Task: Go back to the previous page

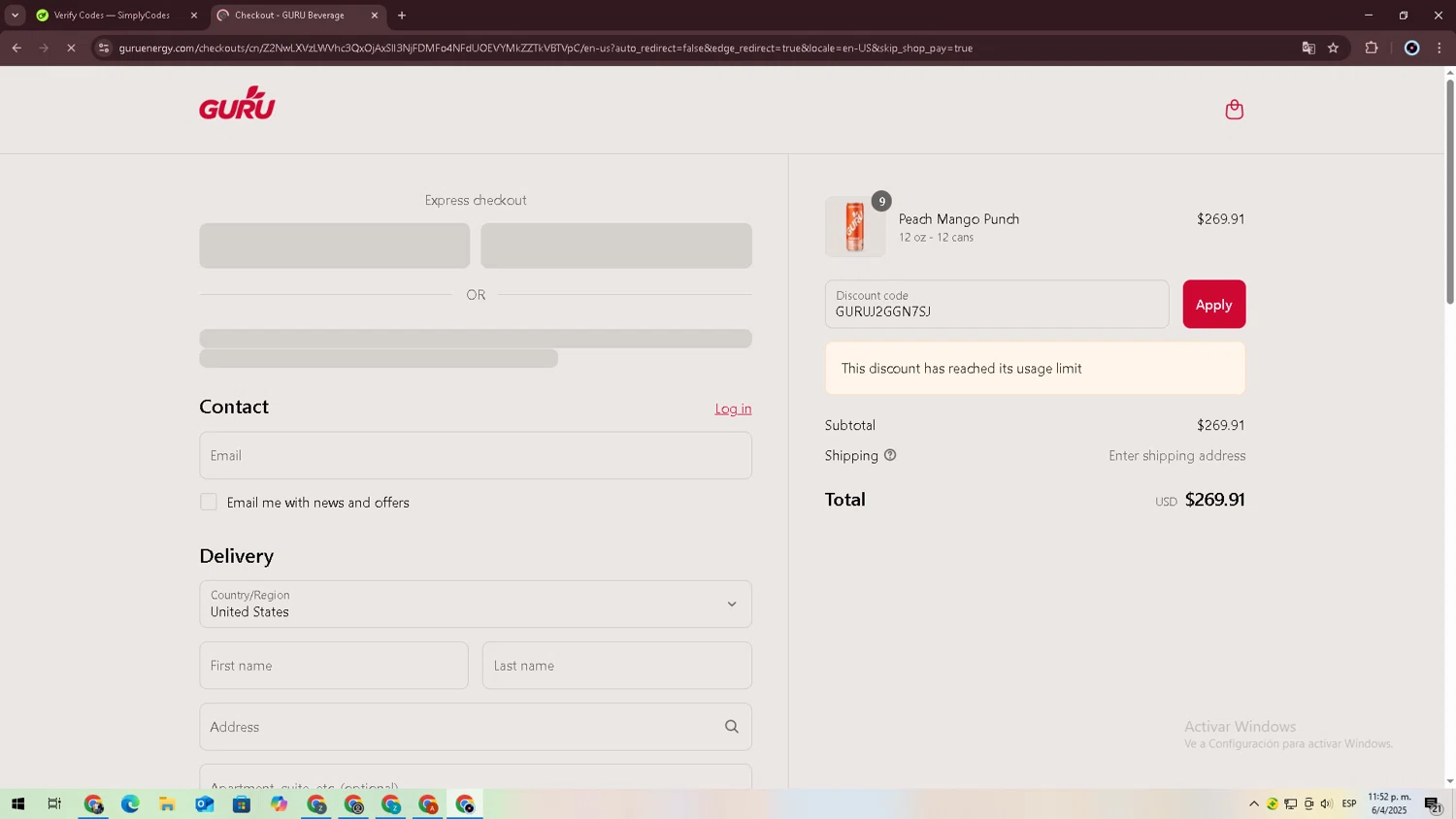Action: (17, 48)
